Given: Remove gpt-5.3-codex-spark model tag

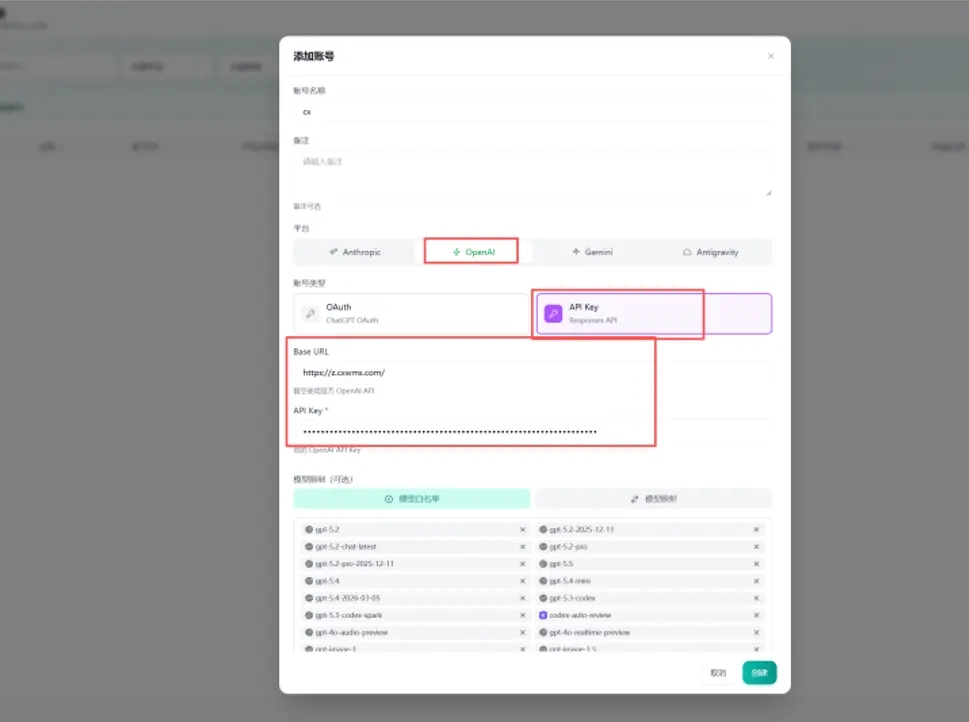Looking at the screenshot, I should coord(522,615).
